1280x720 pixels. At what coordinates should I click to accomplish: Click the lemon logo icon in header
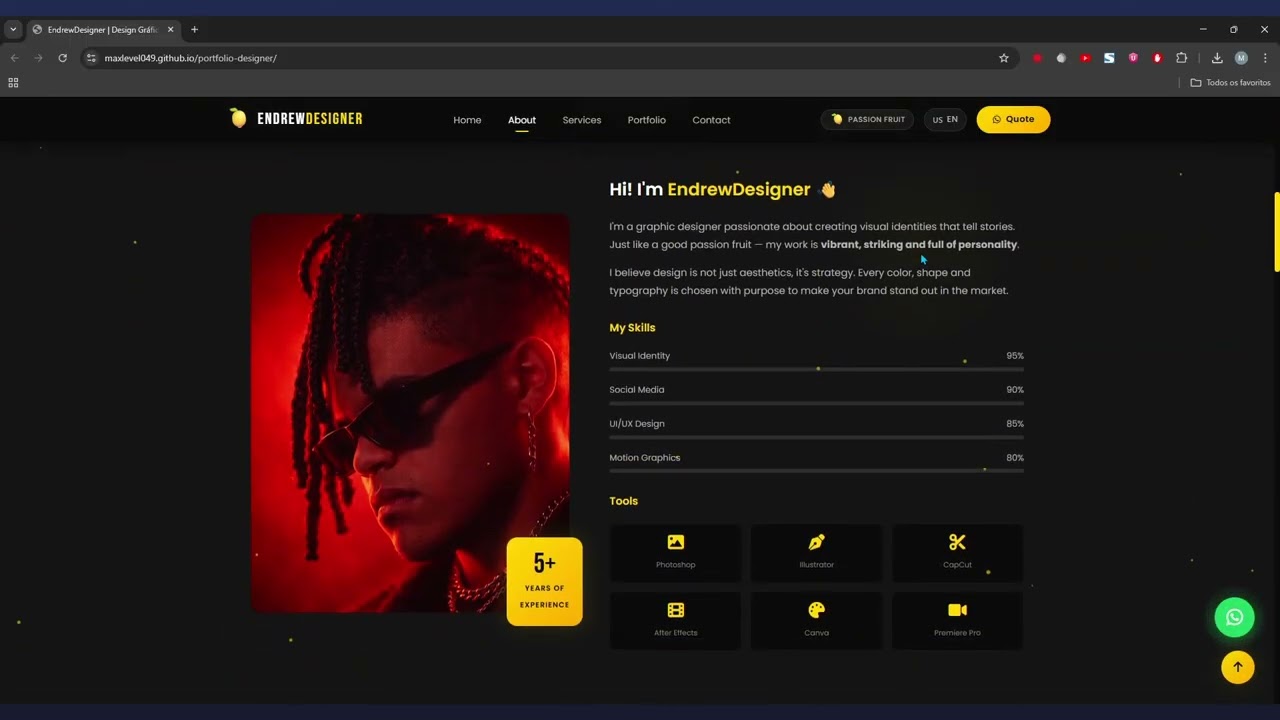(x=238, y=118)
